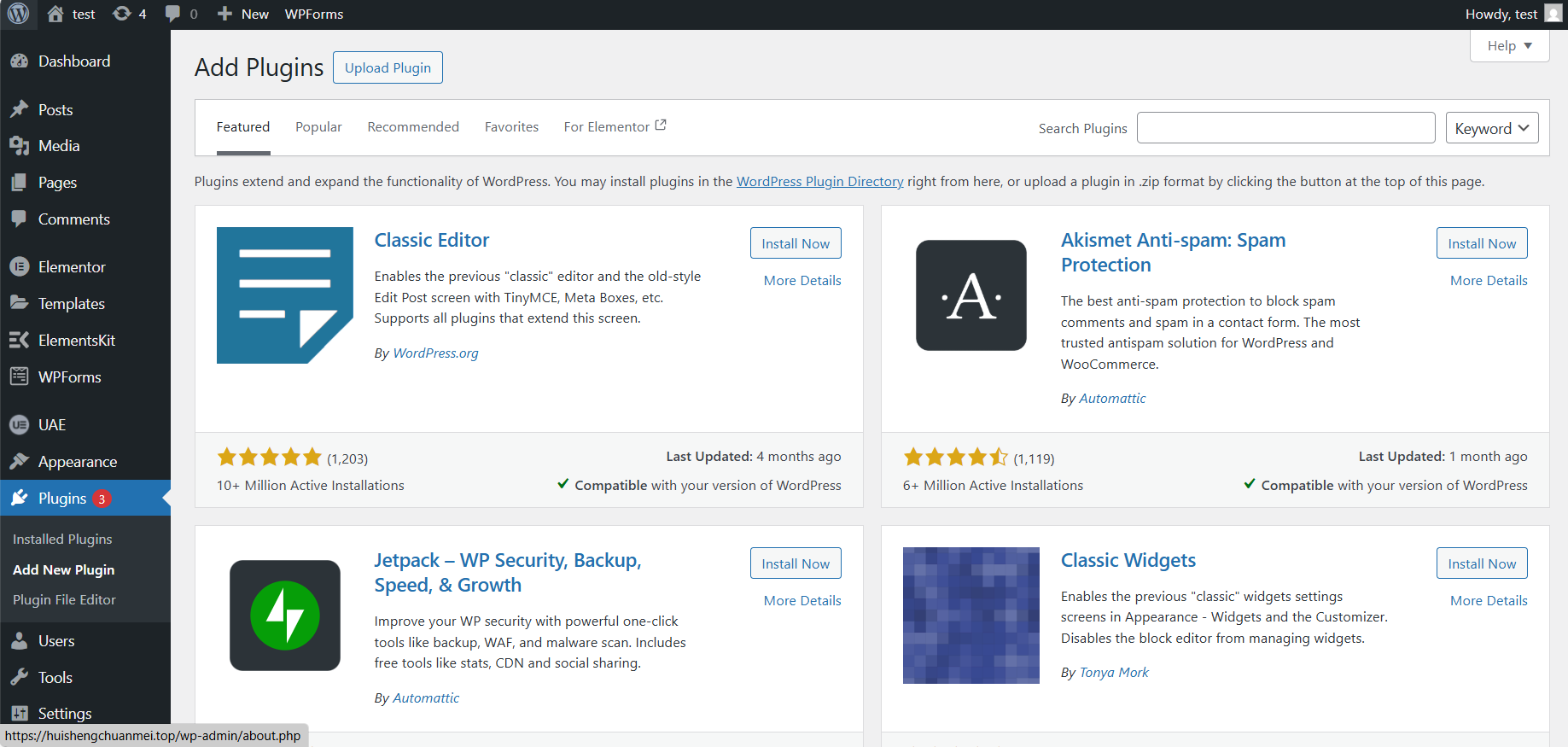Screen dimensions: 1568x747
Task: Click the Classic Editor plugin icon
Action: [x=284, y=295]
